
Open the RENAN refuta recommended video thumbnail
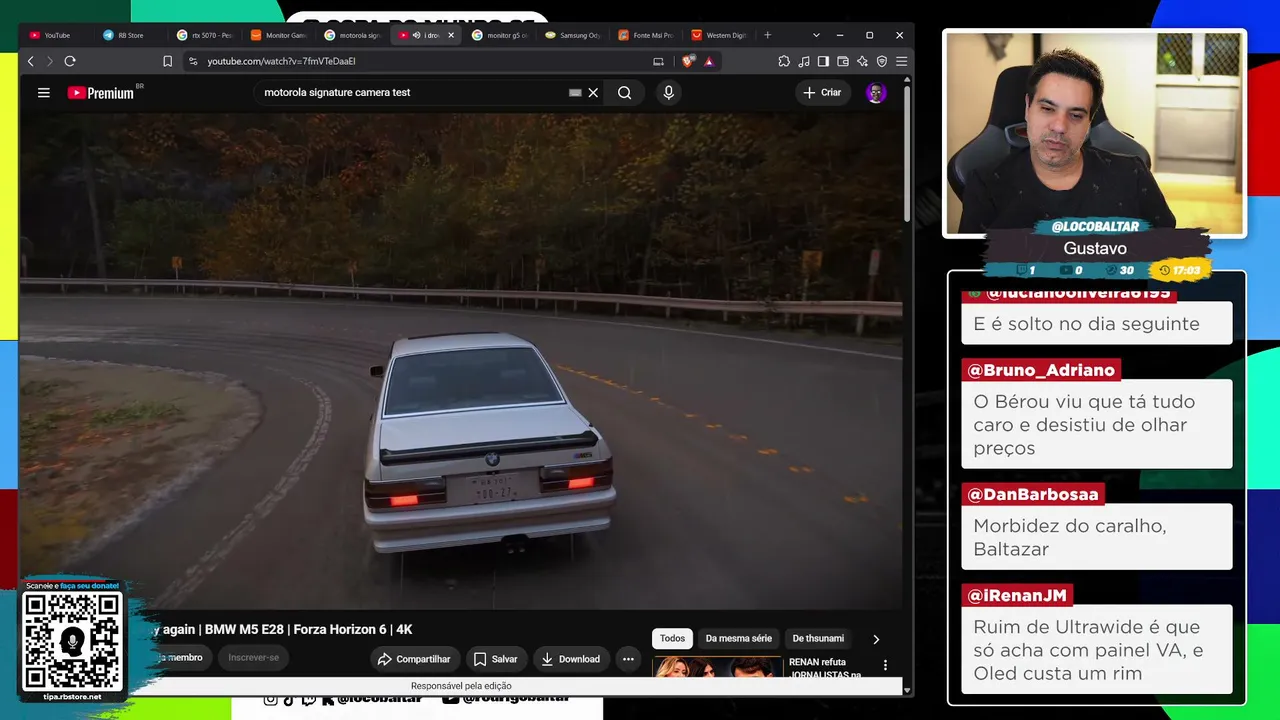717,667
